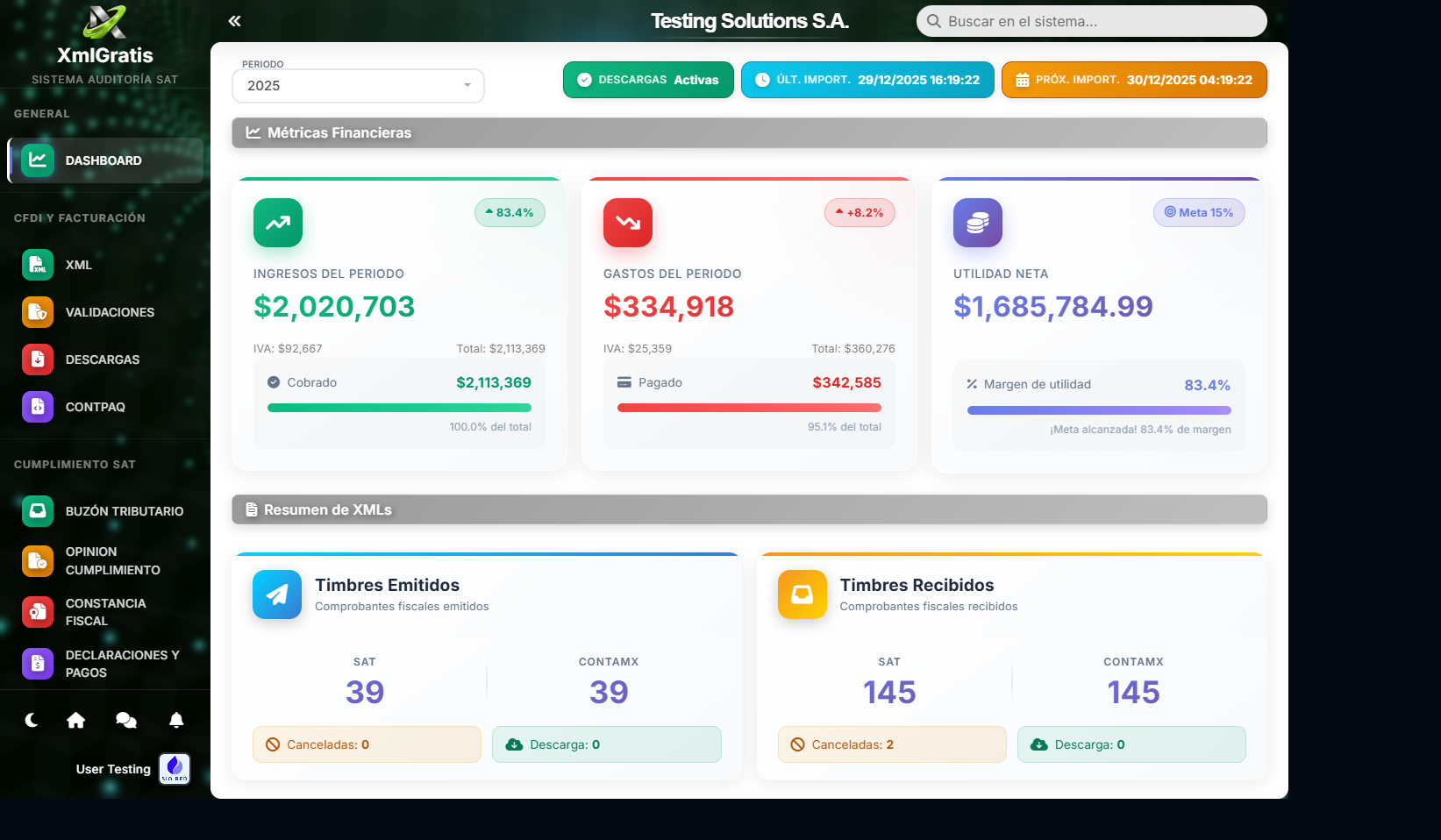Screen dimensions: 1441x840
Task: Open the XML section under CFDI
Action: click(x=38, y=265)
